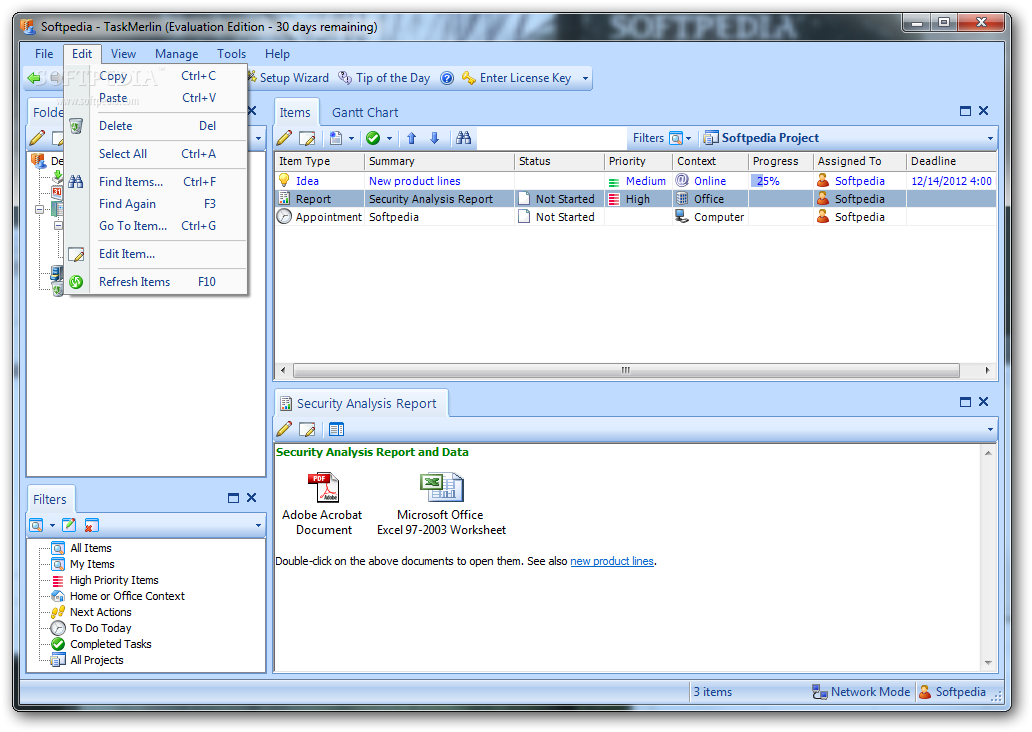Open the Filters panel toolbar options dropdown

click(x=258, y=525)
